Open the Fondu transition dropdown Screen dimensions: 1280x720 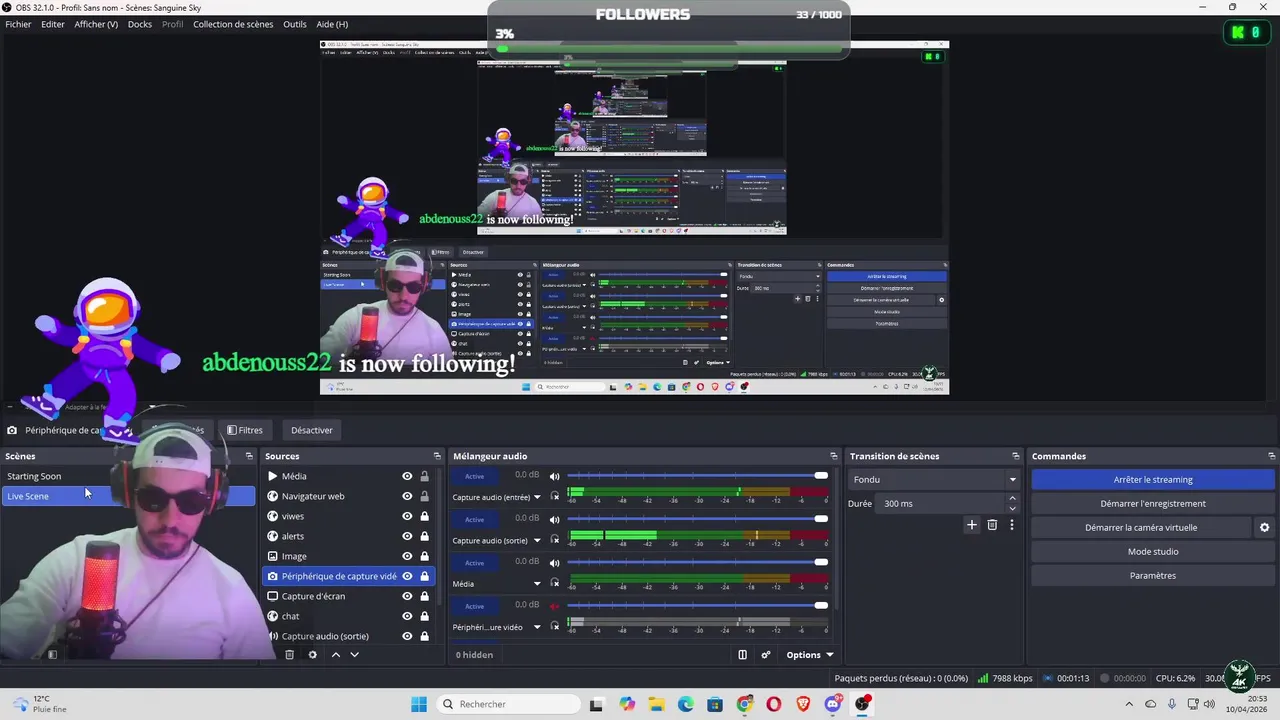pyautogui.click(x=934, y=479)
